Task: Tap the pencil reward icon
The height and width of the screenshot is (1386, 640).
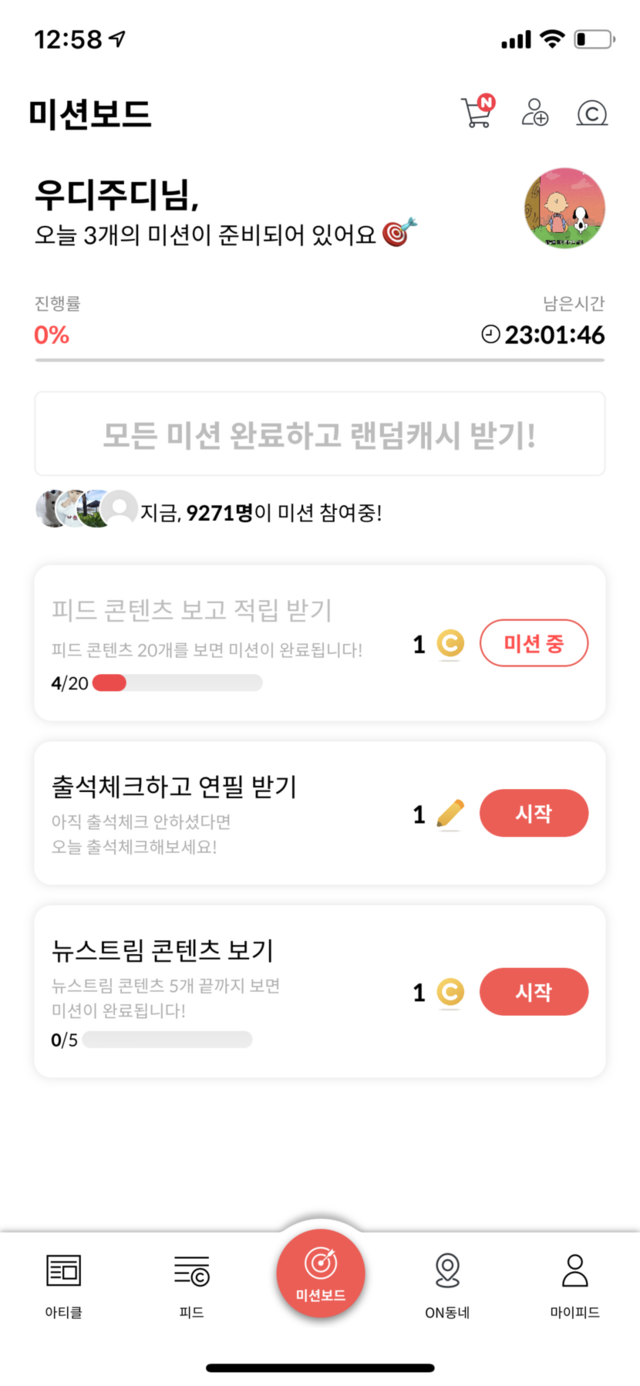Action: 451,814
